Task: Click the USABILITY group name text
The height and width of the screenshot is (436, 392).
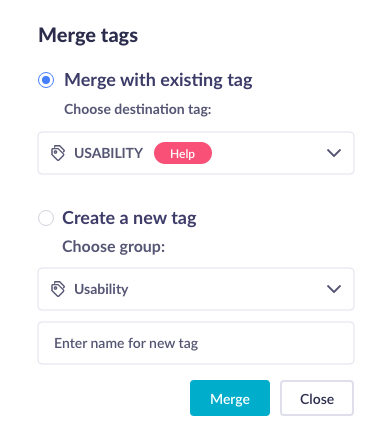Action: (108, 153)
